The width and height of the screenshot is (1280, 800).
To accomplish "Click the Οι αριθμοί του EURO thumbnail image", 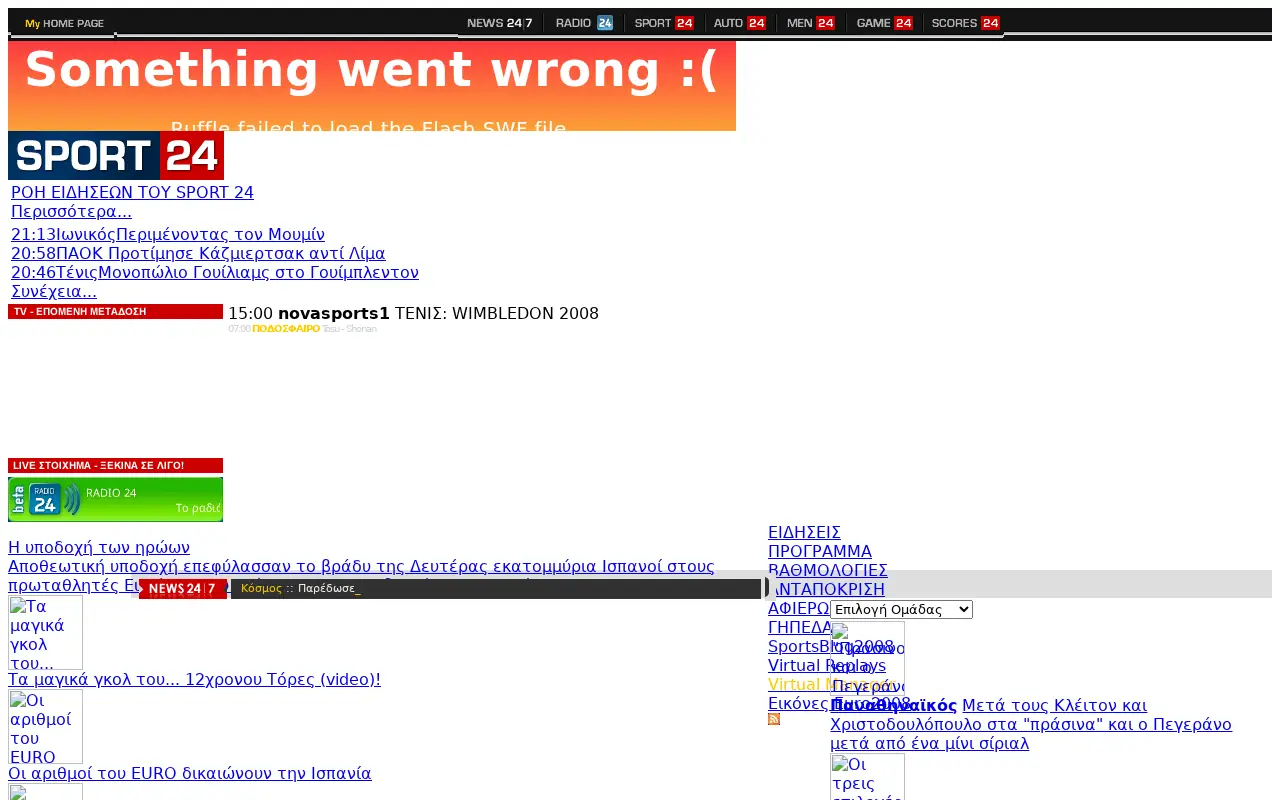I will point(45,726).
